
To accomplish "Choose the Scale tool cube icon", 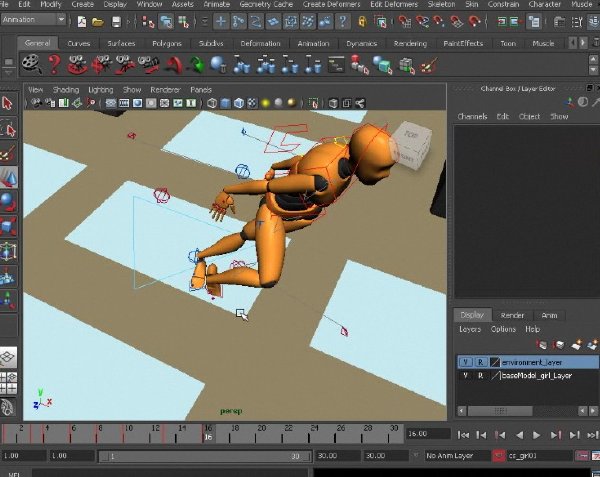I will point(8,227).
